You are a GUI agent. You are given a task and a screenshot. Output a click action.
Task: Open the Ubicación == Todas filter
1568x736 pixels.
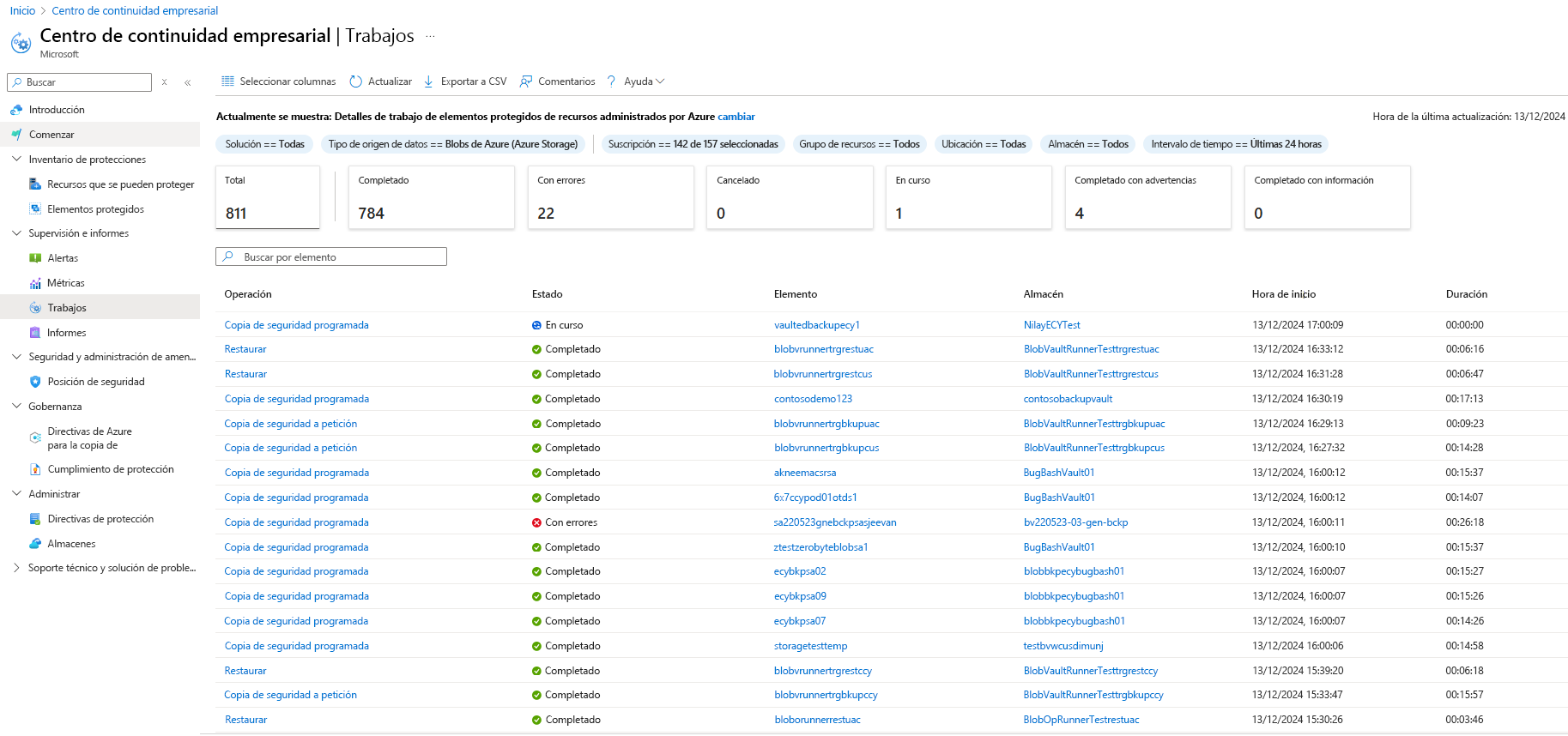(984, 144)
